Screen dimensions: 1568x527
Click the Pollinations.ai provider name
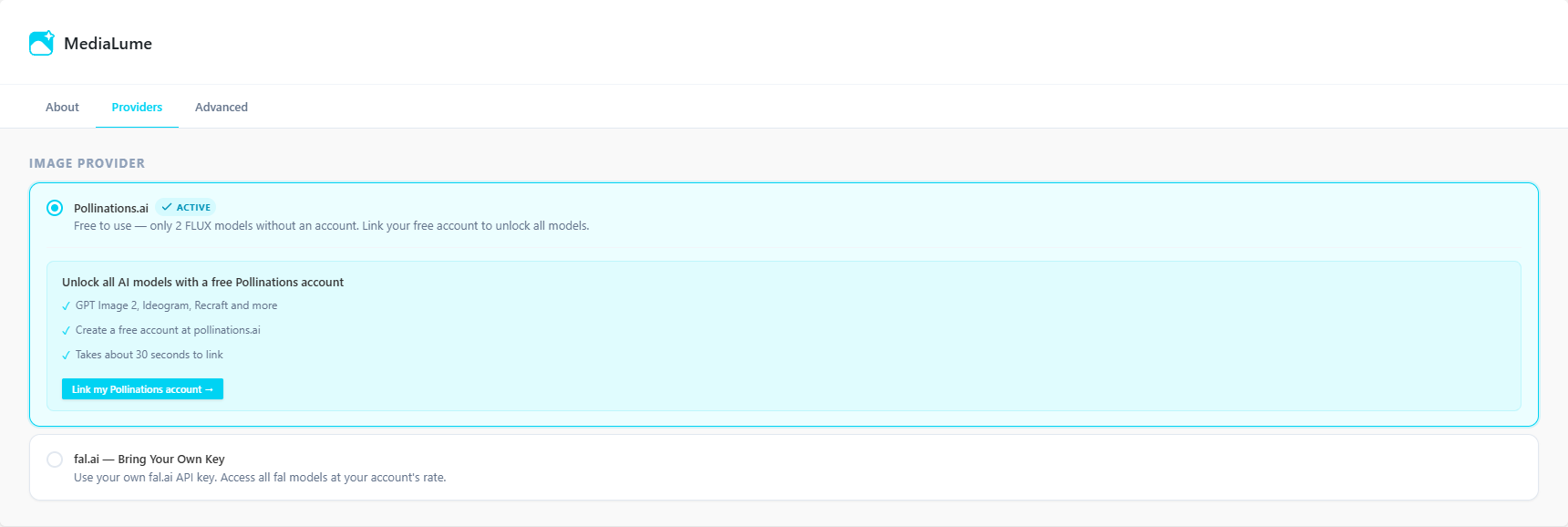tap(111, 208)
